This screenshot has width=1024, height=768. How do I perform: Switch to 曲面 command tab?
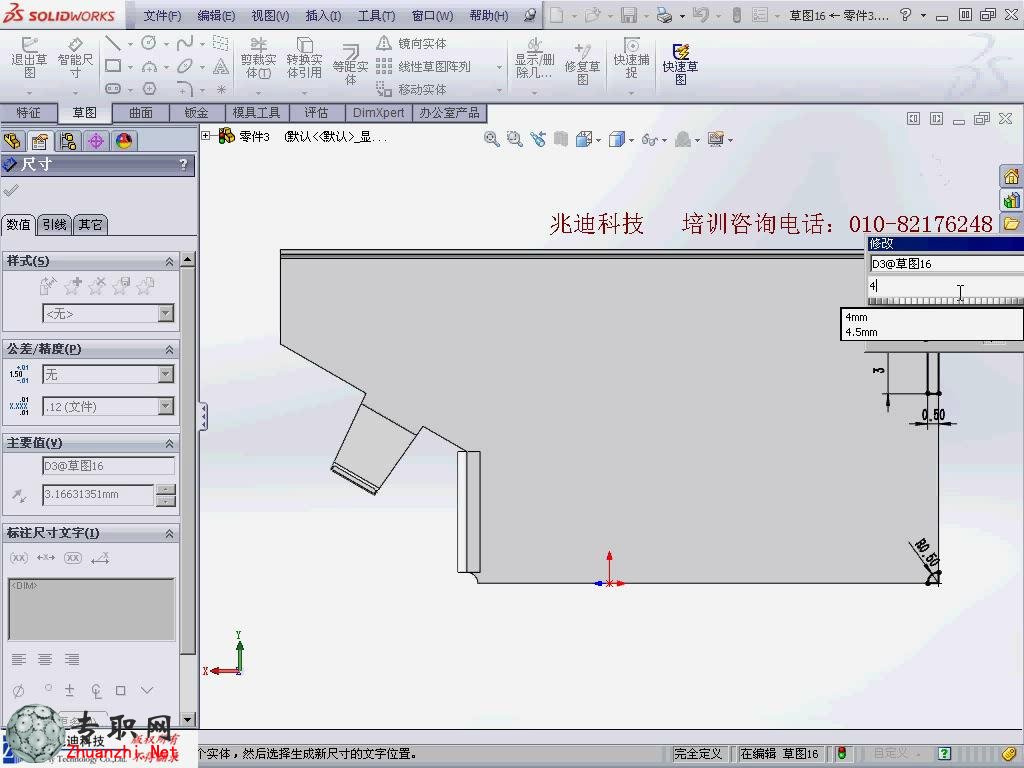click(140, 113)
